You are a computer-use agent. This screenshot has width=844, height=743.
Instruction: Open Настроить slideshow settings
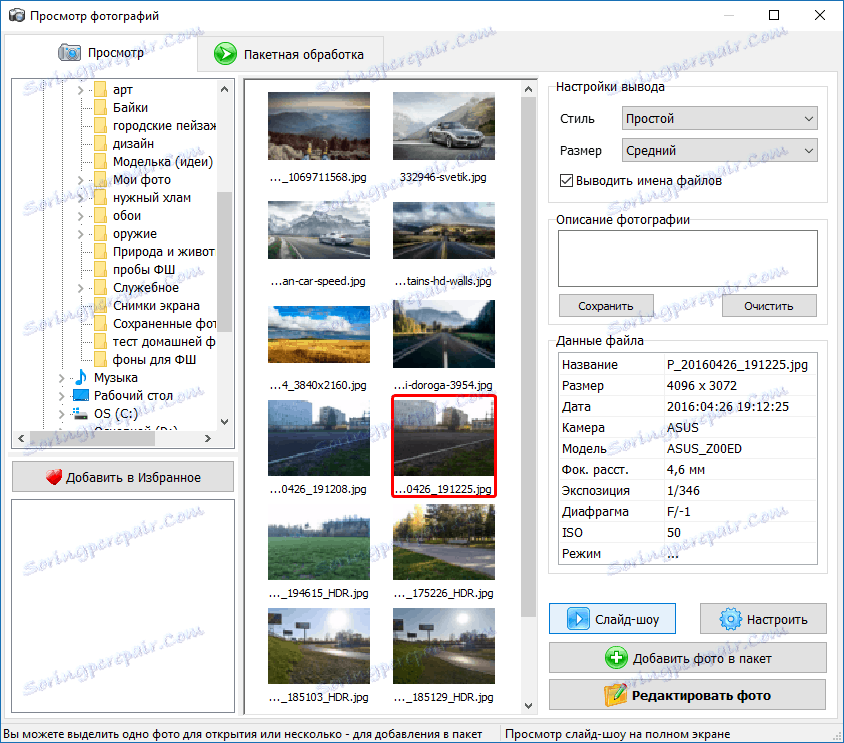click(763, 619)
